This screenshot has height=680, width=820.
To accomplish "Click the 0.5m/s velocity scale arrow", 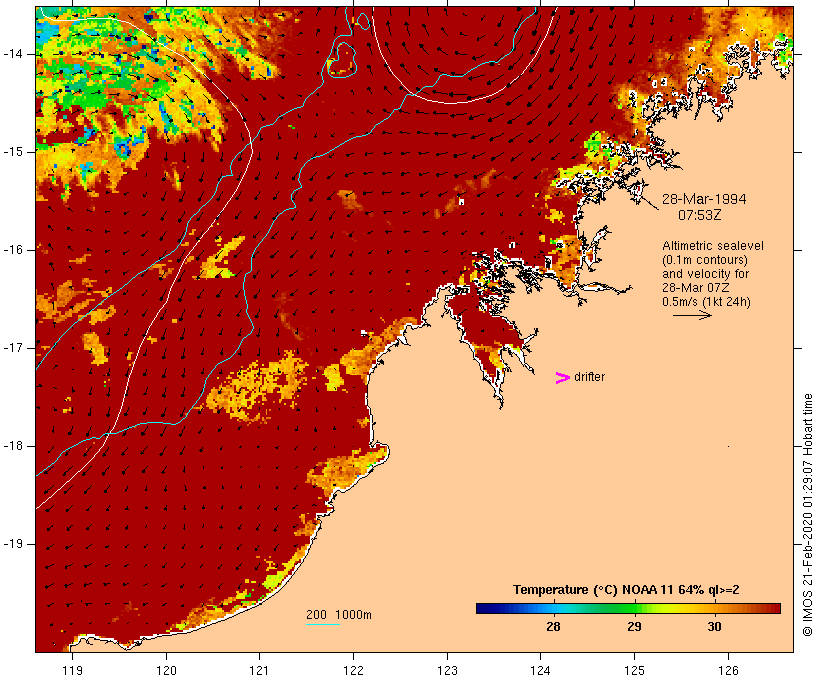I will click(692, 315).
